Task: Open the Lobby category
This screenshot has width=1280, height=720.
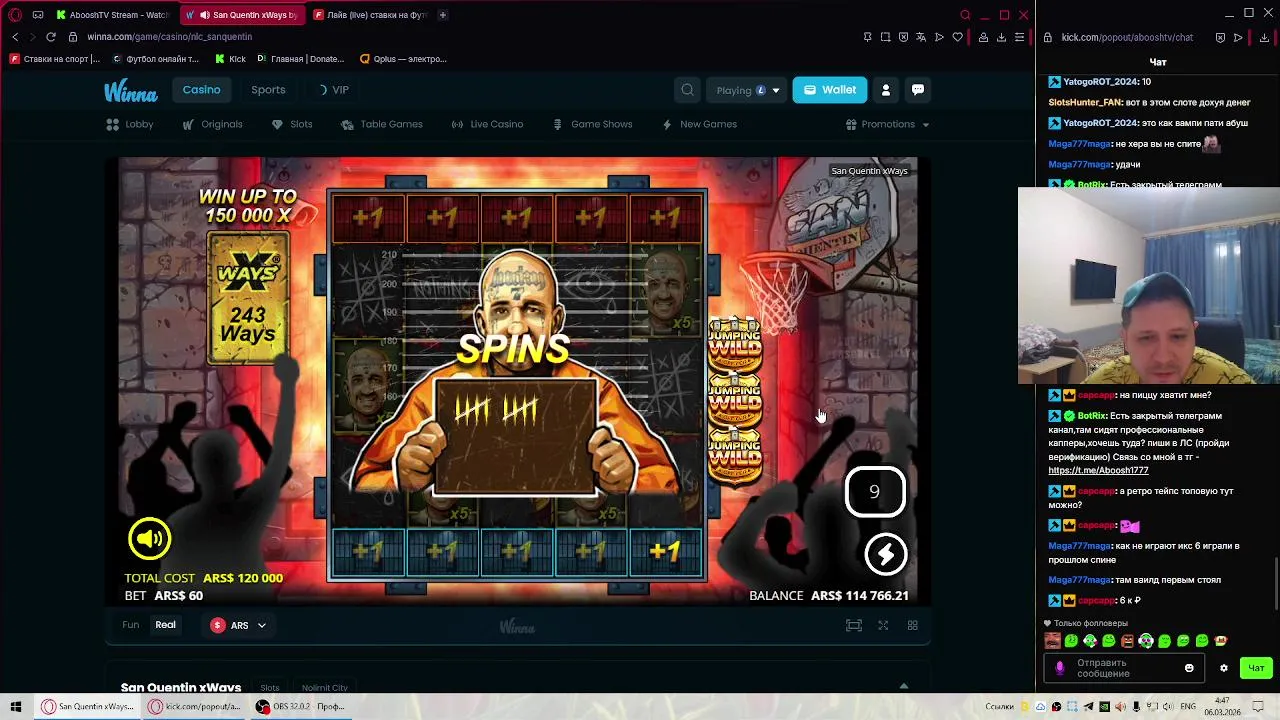Action: pos(130,124)
